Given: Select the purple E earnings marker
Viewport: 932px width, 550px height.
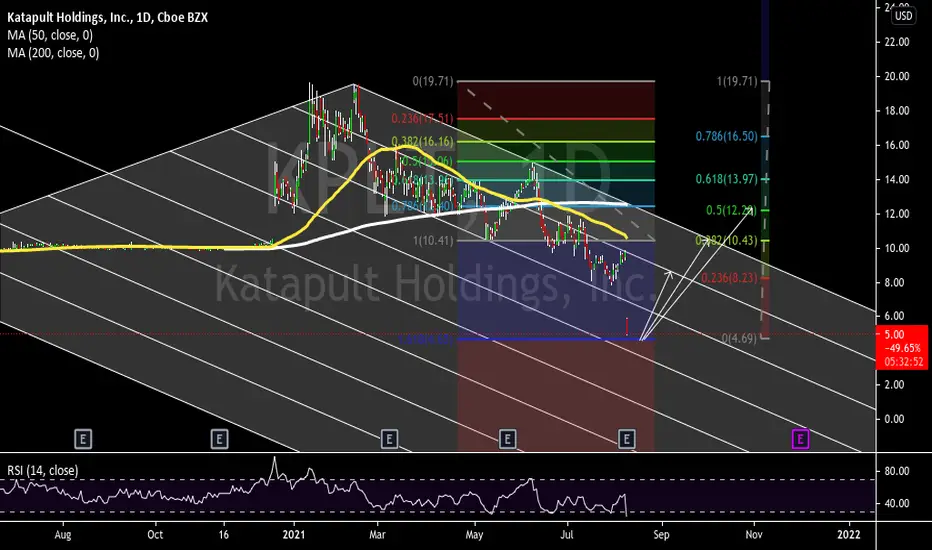Looking at the screenshot, I should click(x=800, y=439).
